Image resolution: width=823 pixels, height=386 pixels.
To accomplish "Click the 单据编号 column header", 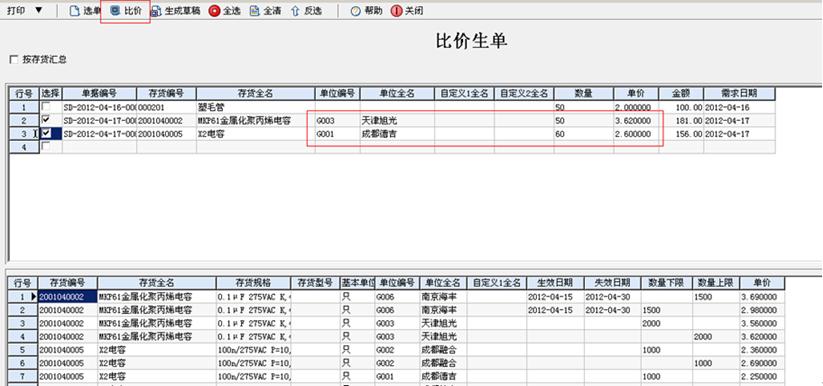I will tap(99, 93).
